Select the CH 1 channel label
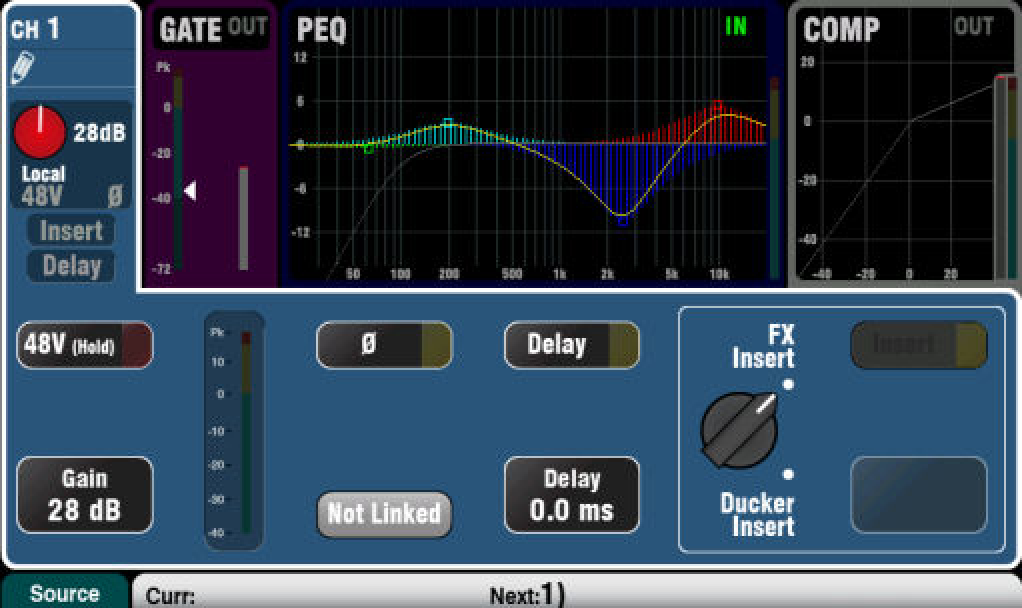Screen dimensions: 1022x608 pos(35,29)
